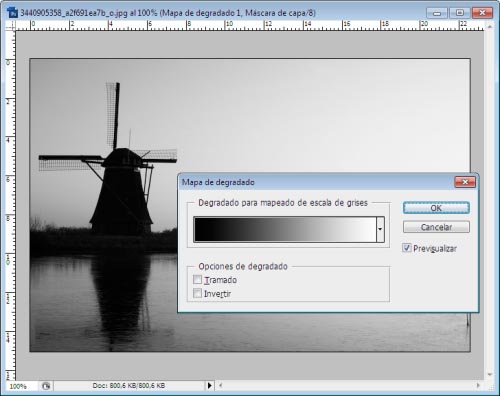Enable the Tramado checkbox

197,279
